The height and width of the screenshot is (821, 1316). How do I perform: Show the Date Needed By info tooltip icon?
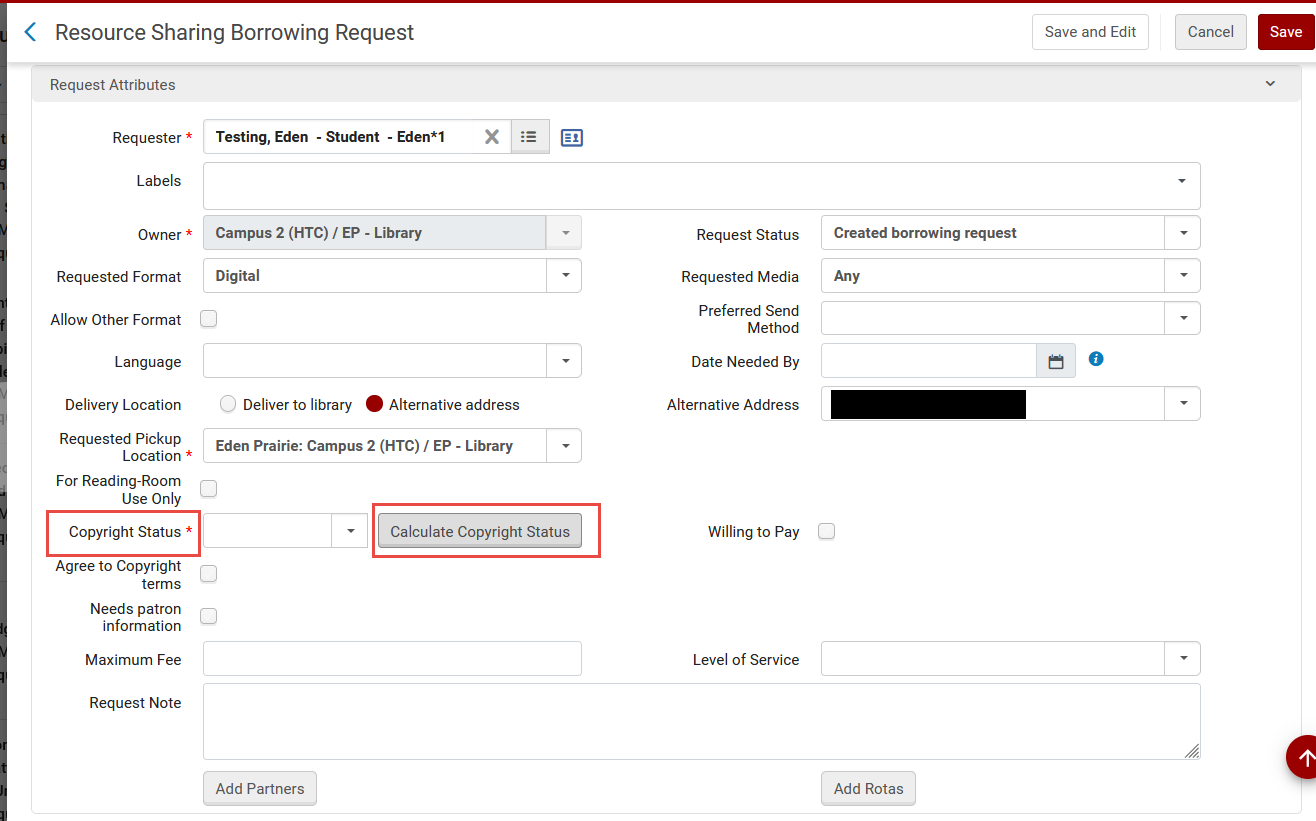point(1096,358)
